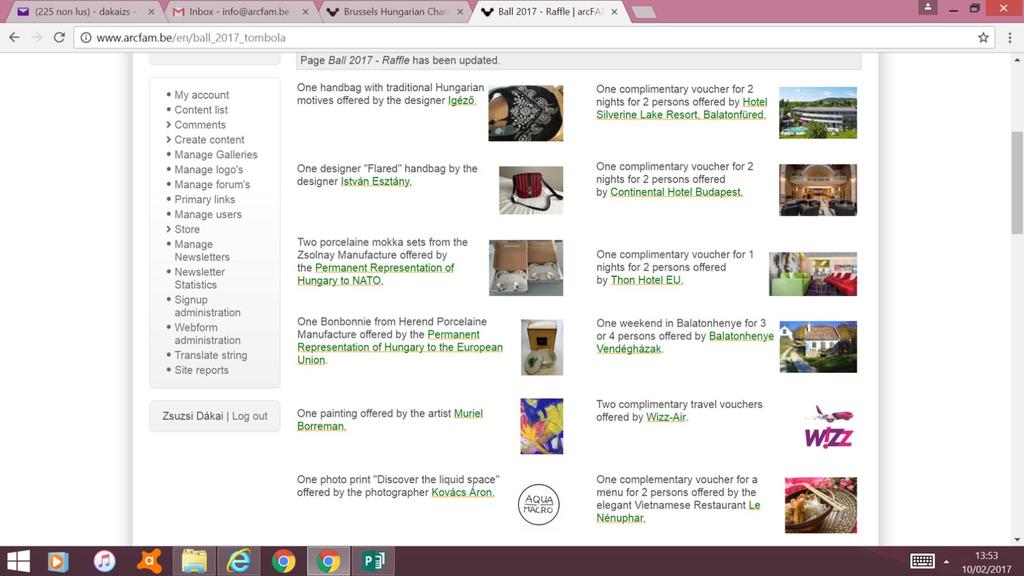The height and width of the screenshot is (576, 1024).
Task: Open the Thon Hotel EU link
Action: pos(647,280)
